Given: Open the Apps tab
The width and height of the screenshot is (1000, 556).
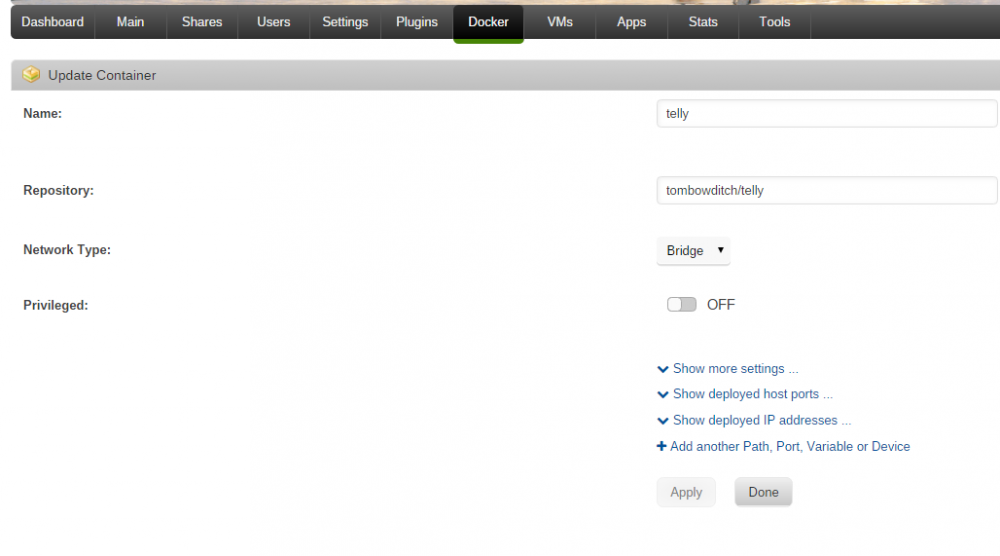Looking at the screenshot, I should click(631, 22).
